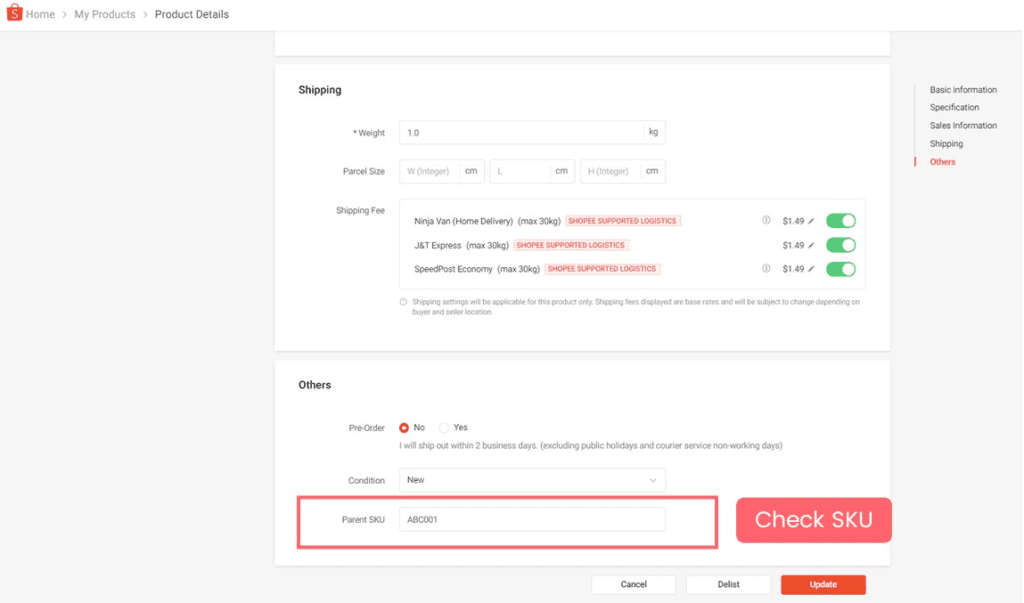Go to My Products breadcrumb
The width and height of the screenshot is (1024, 603).
point(104,14)
